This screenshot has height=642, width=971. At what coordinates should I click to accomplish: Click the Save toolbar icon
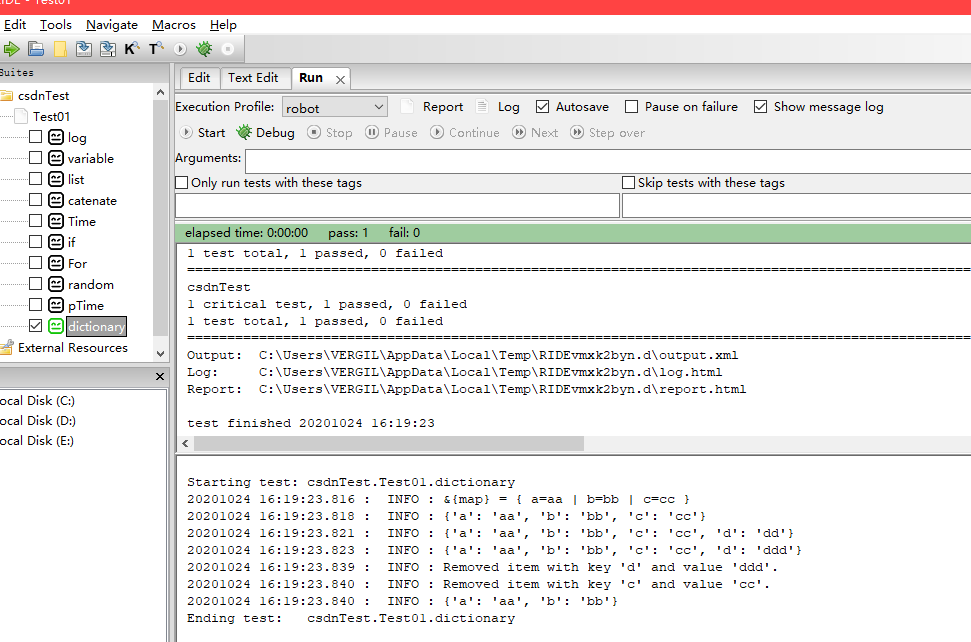(84, 49)
